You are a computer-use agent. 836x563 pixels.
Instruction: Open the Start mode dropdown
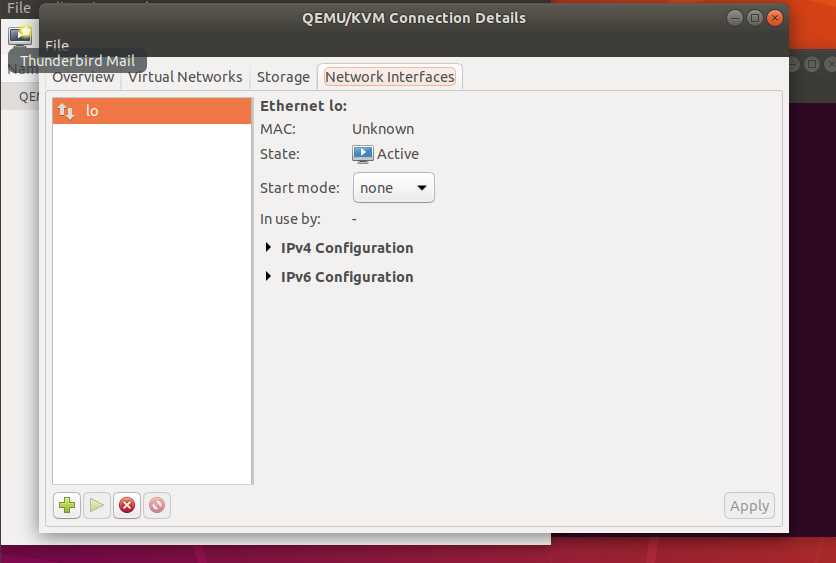[393, 188]
